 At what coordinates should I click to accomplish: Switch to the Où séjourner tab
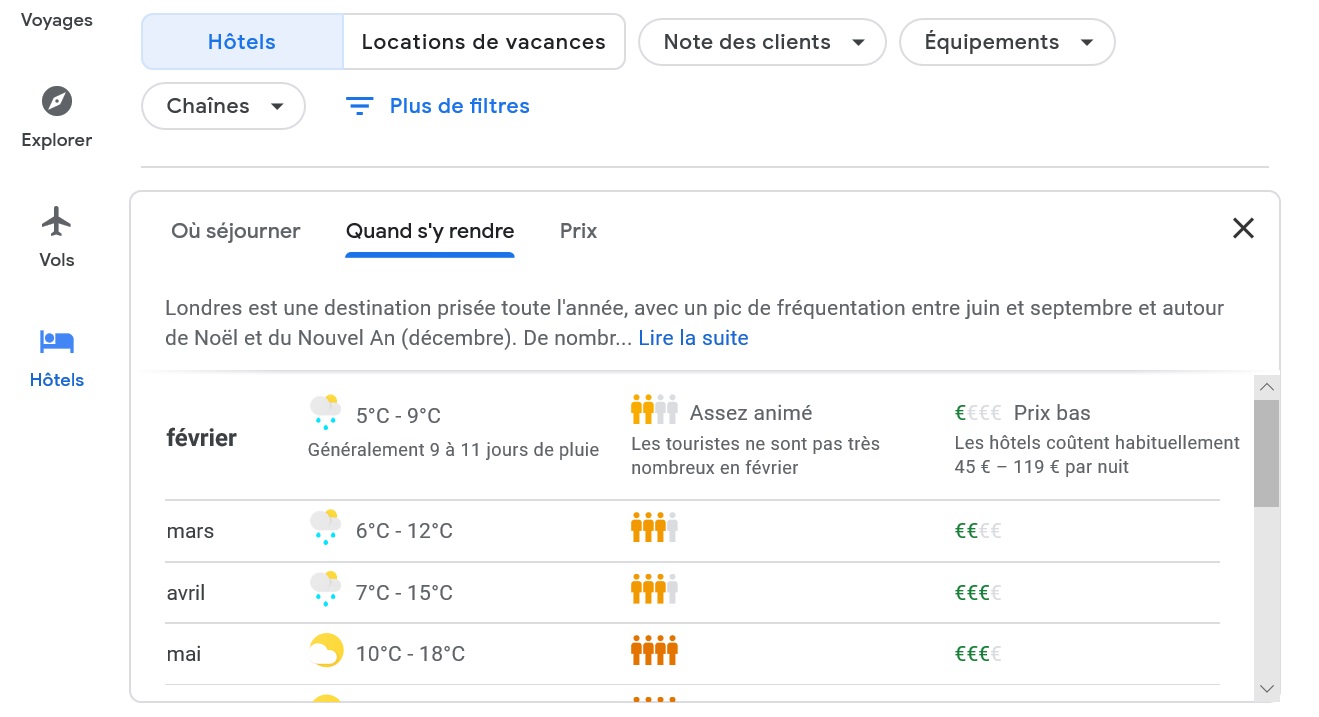pyautogui.click(x=236, y=231)
